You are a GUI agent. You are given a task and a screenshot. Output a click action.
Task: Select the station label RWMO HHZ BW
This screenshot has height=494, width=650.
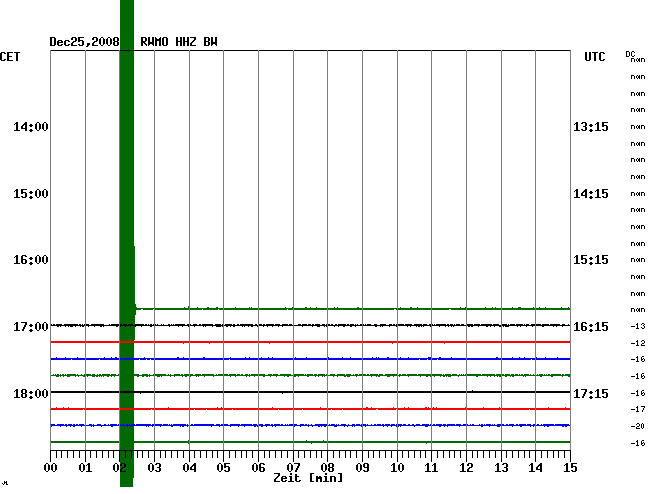179,42
